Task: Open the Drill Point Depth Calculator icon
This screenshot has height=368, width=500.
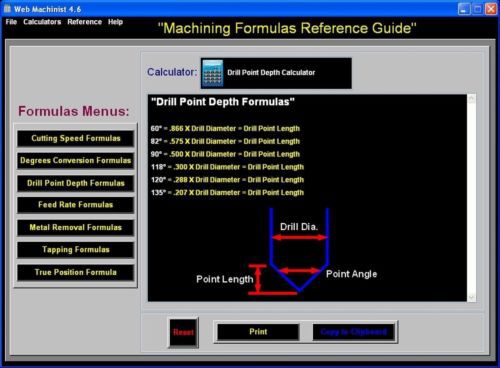Action: (213, 73)
